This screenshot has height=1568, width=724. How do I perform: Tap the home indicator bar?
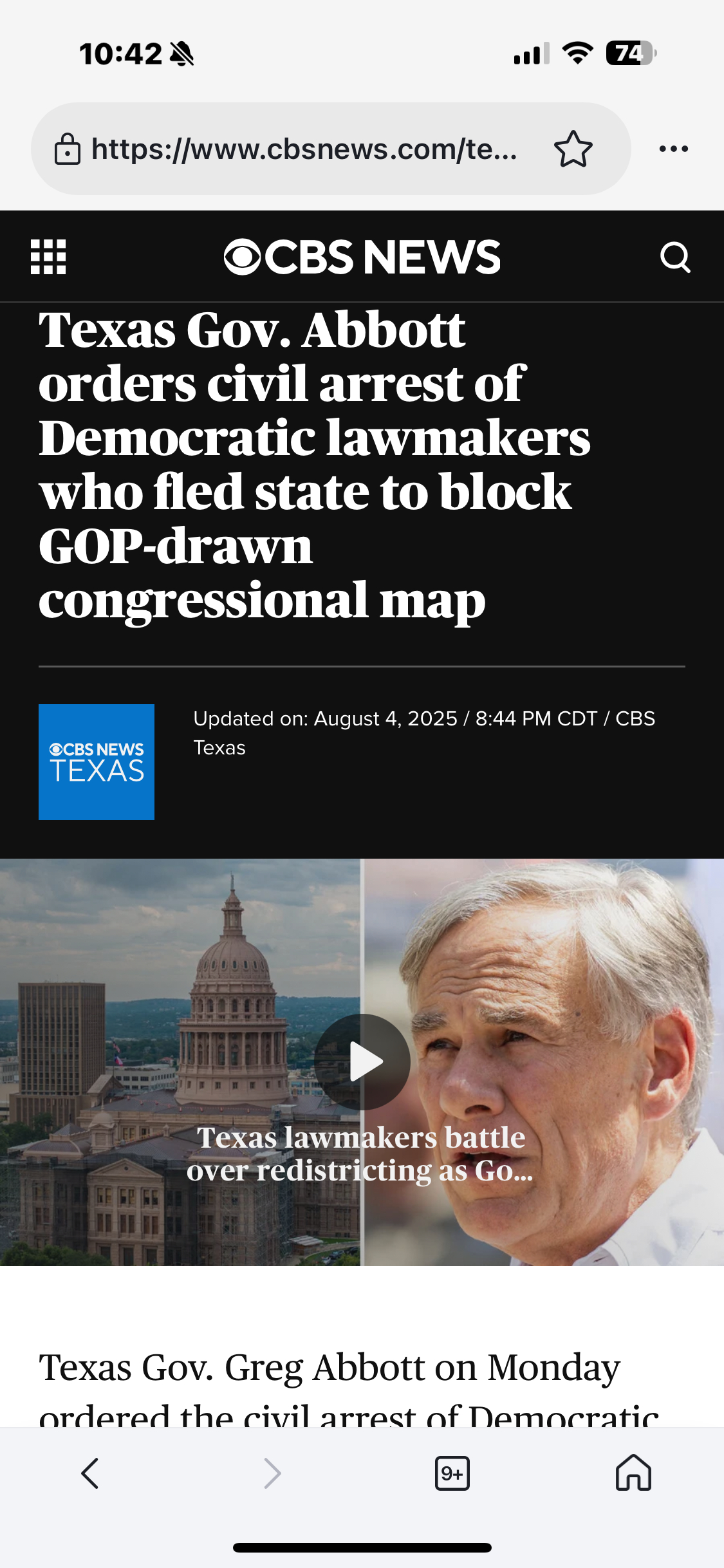pyautogui.click(x=362, y=1547)
